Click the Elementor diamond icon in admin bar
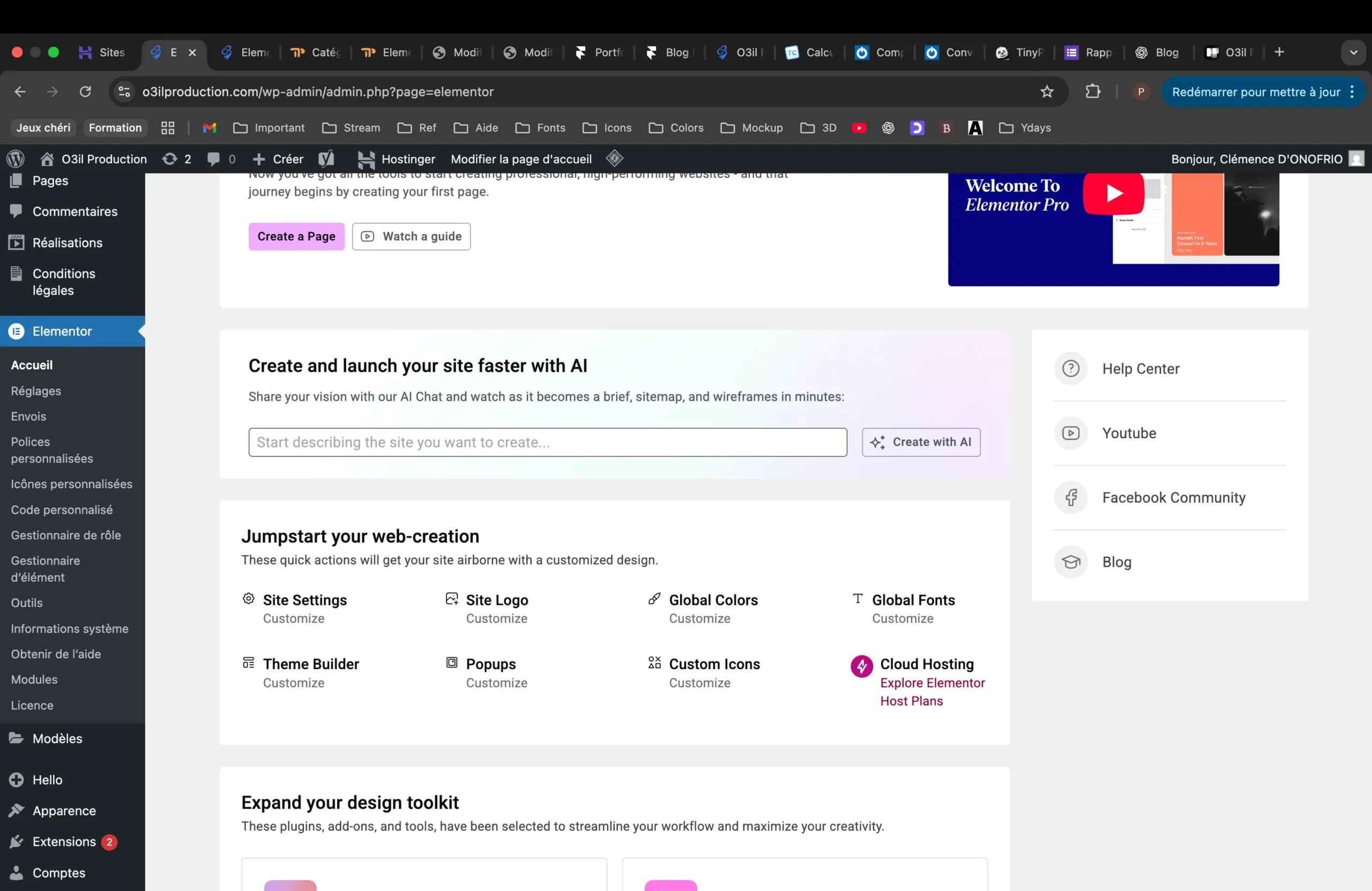 (615, 159)
